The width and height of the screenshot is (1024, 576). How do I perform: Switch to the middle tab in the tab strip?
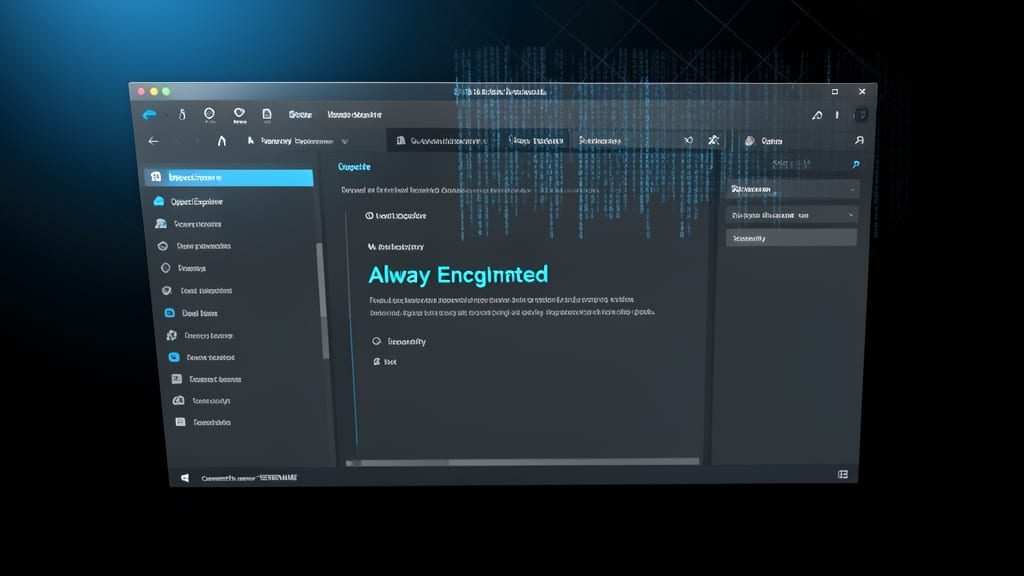coord(536,140)
